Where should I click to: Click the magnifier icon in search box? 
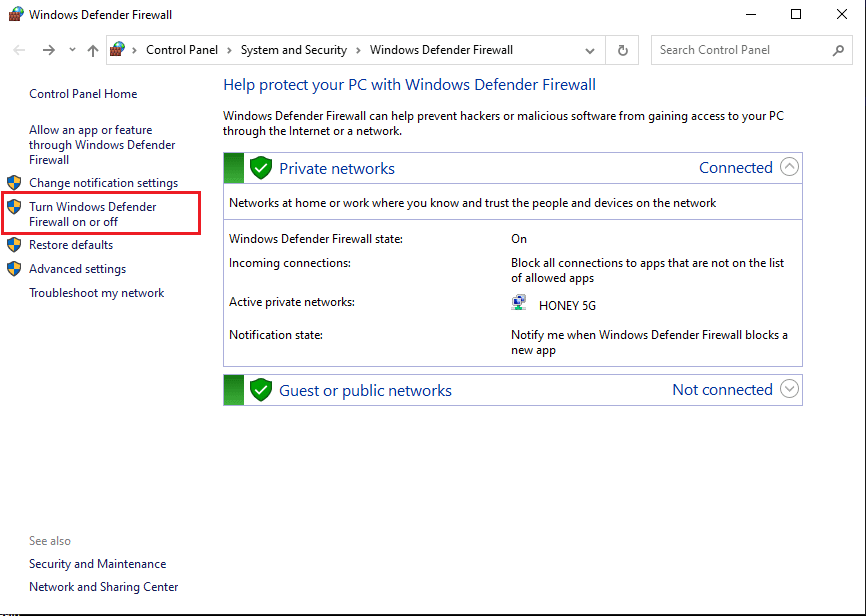point(838,50)
